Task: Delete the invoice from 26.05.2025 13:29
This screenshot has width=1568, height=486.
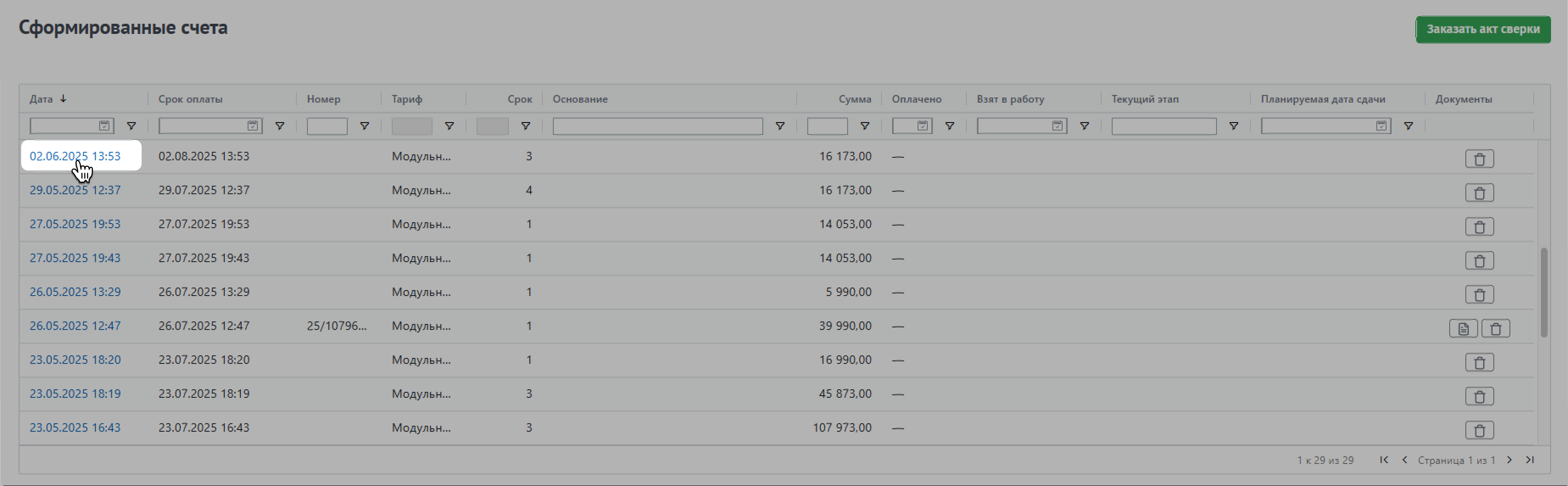Action: pos(1479,295)
